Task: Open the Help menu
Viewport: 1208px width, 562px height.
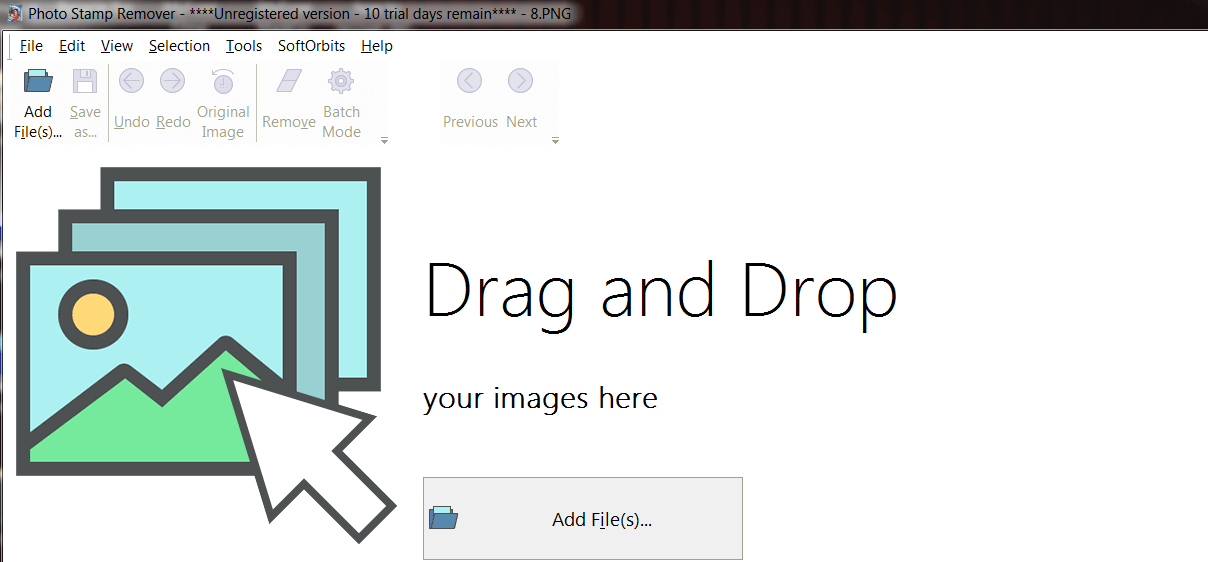Action: (377, 46)
